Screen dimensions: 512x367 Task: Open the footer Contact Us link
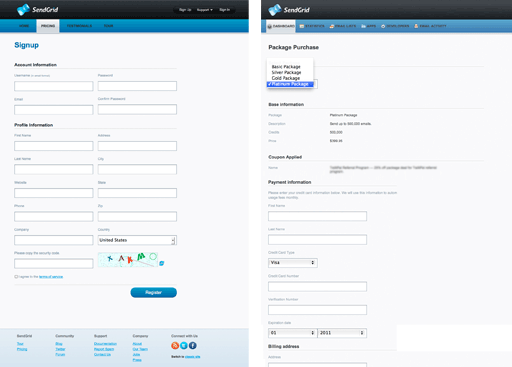[102, 354]
